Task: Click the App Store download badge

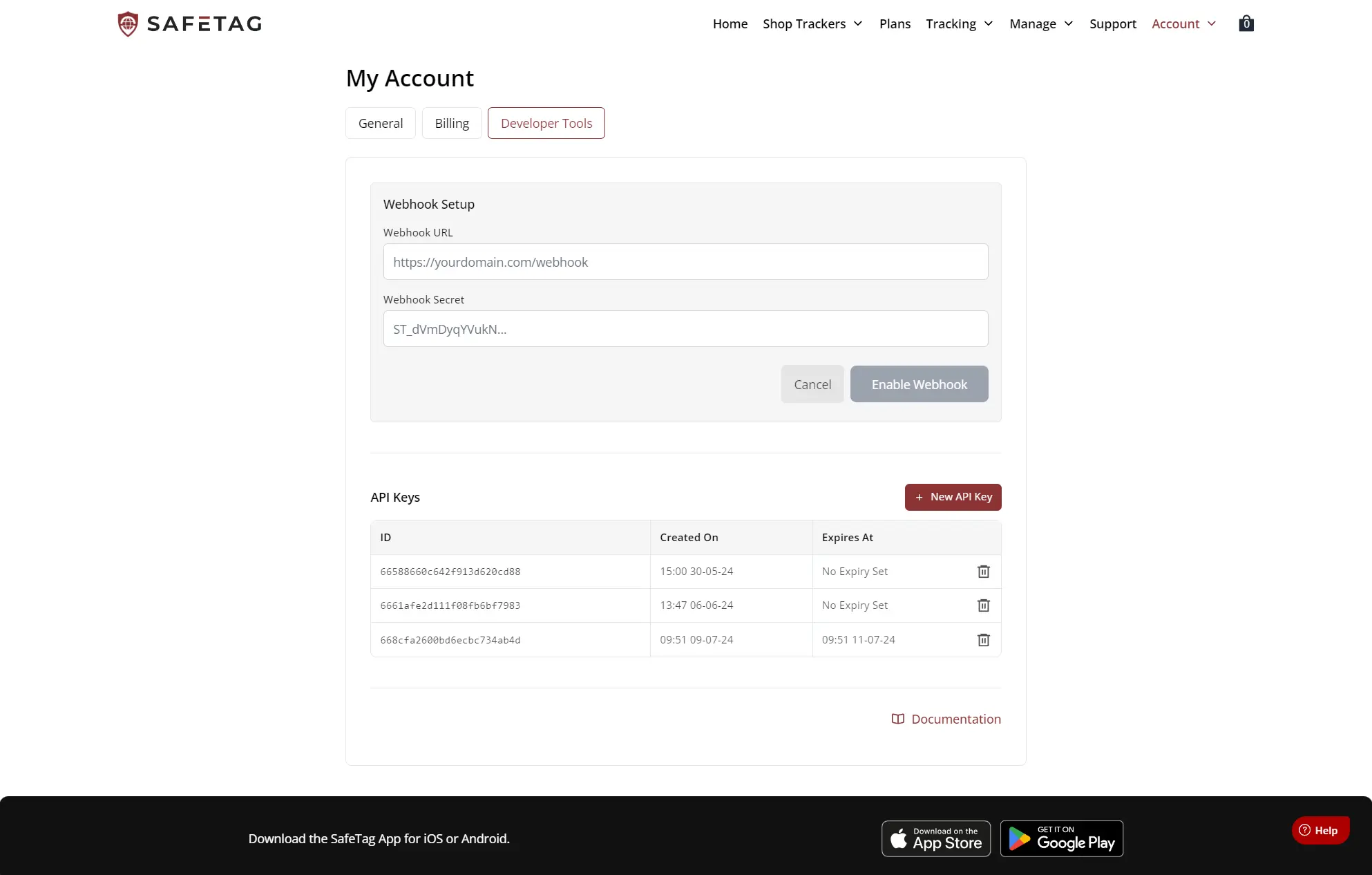Action: (936, 838)
